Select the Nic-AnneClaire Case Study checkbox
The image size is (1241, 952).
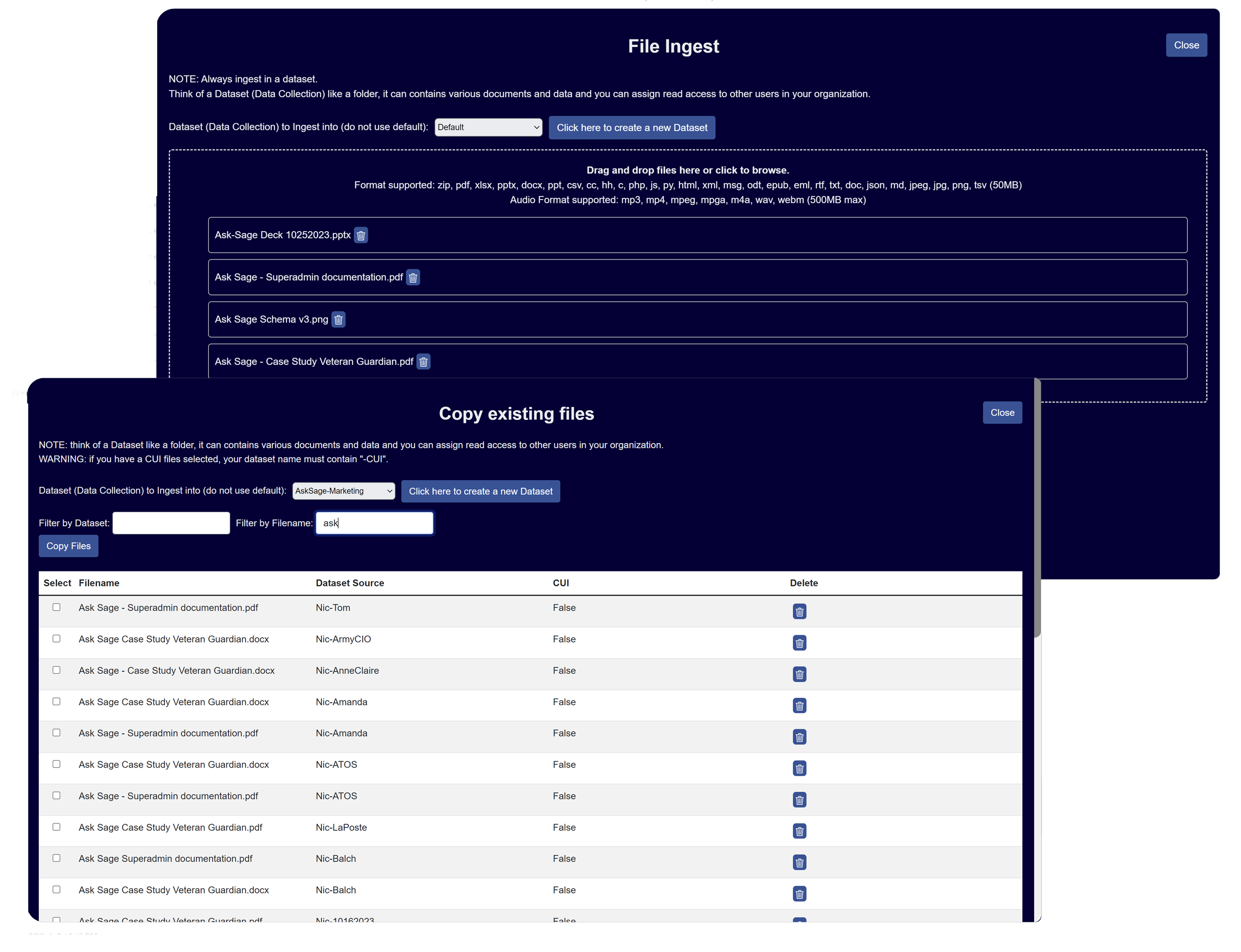coord(56,670)
